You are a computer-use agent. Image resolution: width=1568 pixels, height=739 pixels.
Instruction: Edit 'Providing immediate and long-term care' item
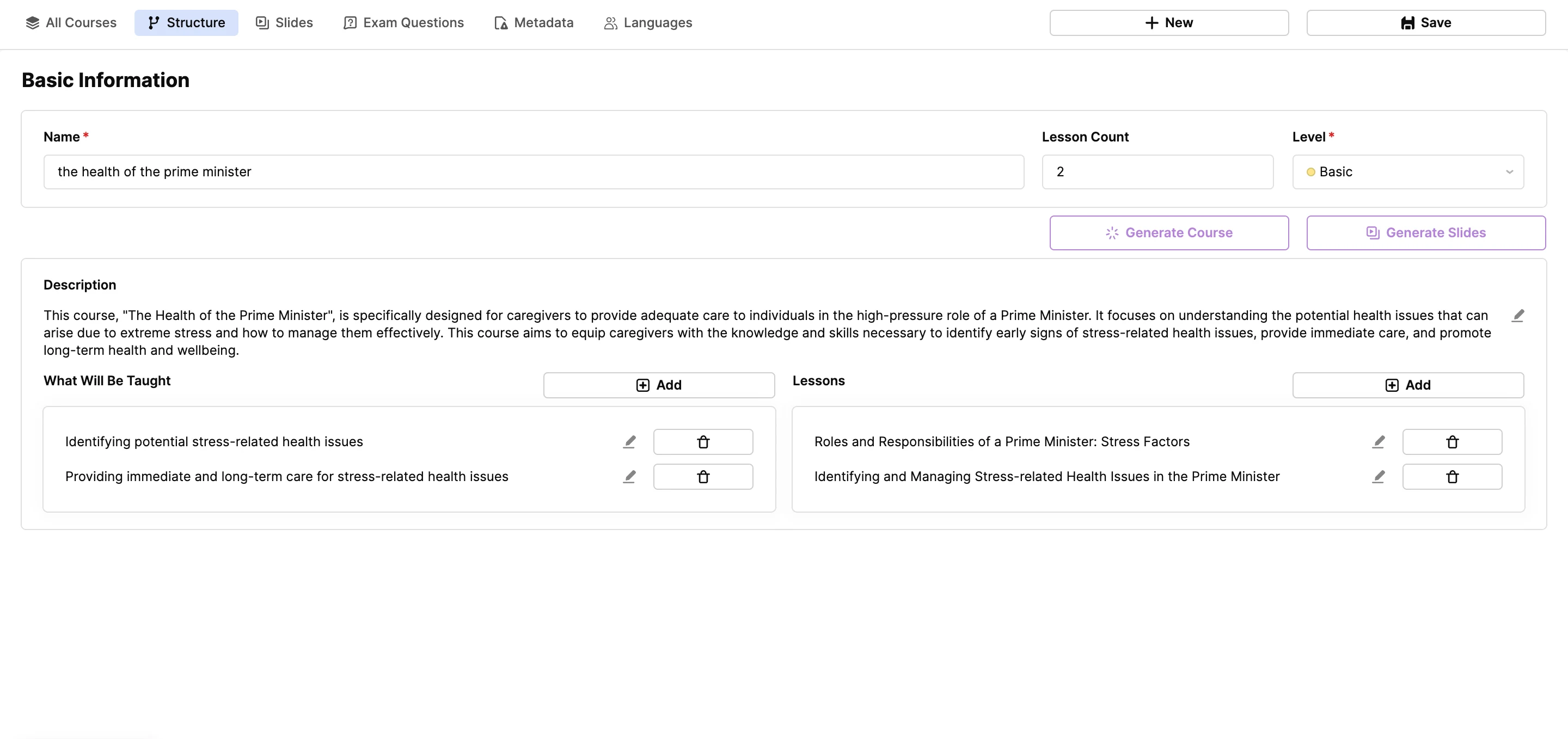[x=629, y=476]
